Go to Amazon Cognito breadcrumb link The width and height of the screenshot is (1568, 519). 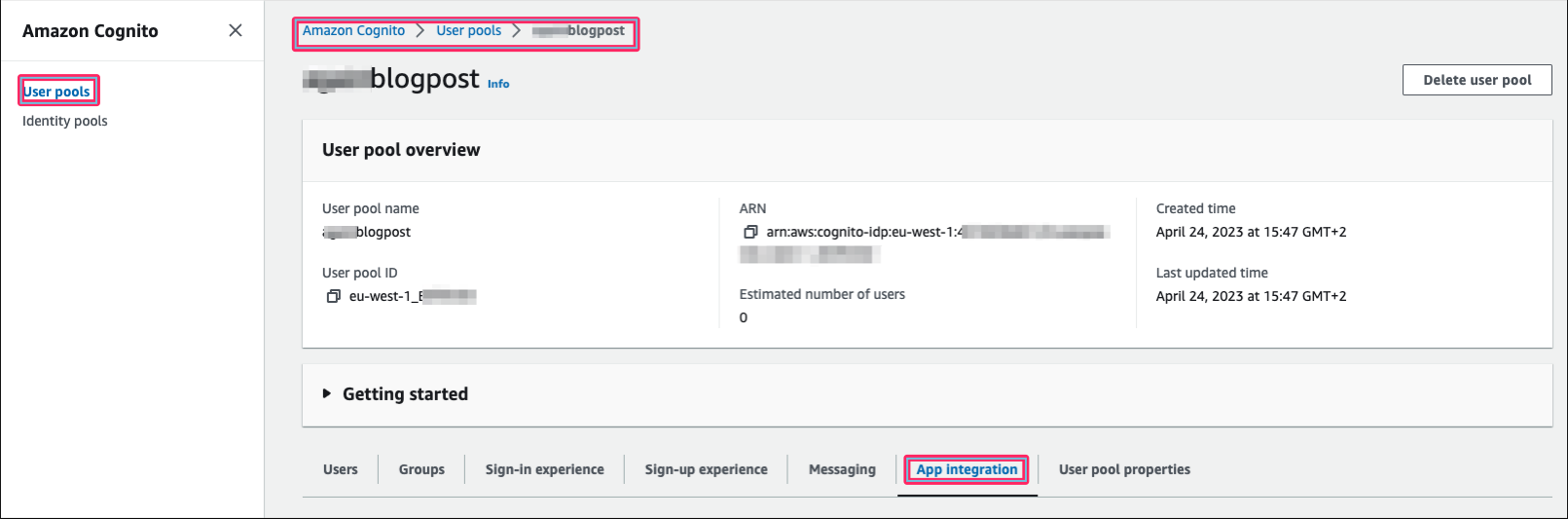coord(353,30)
